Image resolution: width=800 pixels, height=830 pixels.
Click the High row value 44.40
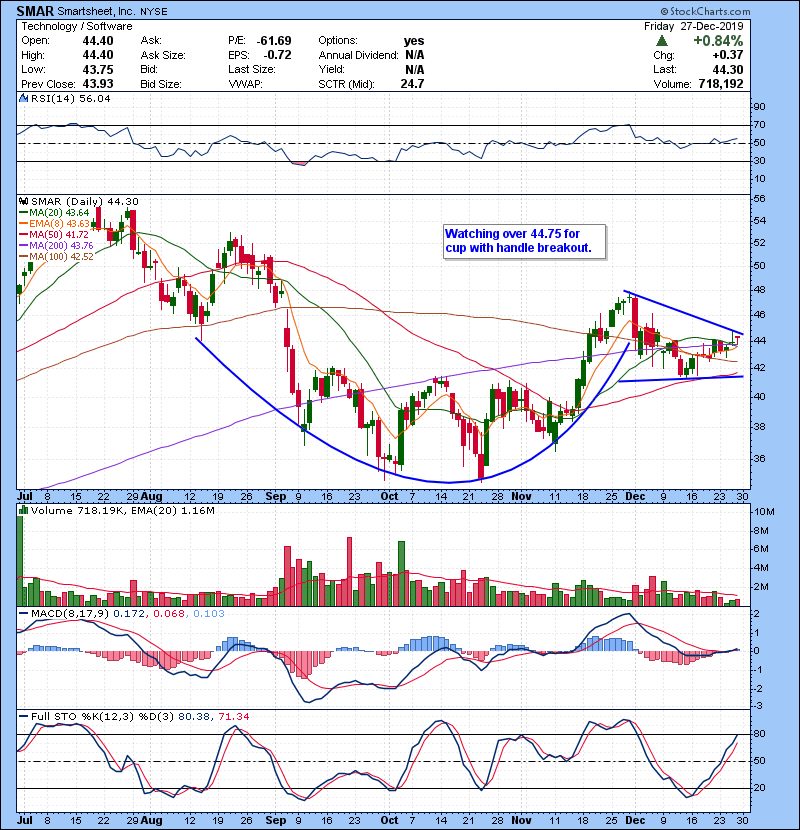click(x=98, y=55)
